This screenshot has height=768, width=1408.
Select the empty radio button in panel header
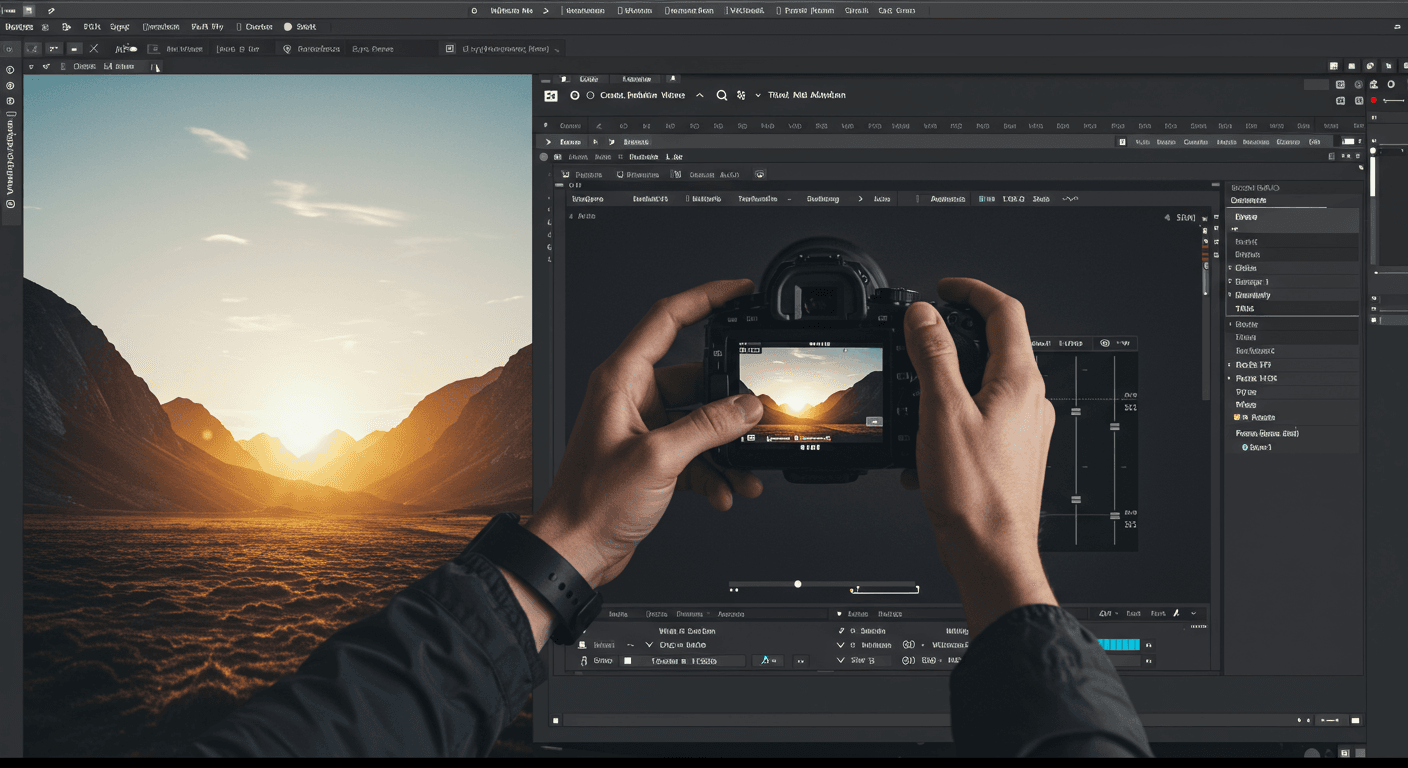pyautogui.click(x=590, y=95)
